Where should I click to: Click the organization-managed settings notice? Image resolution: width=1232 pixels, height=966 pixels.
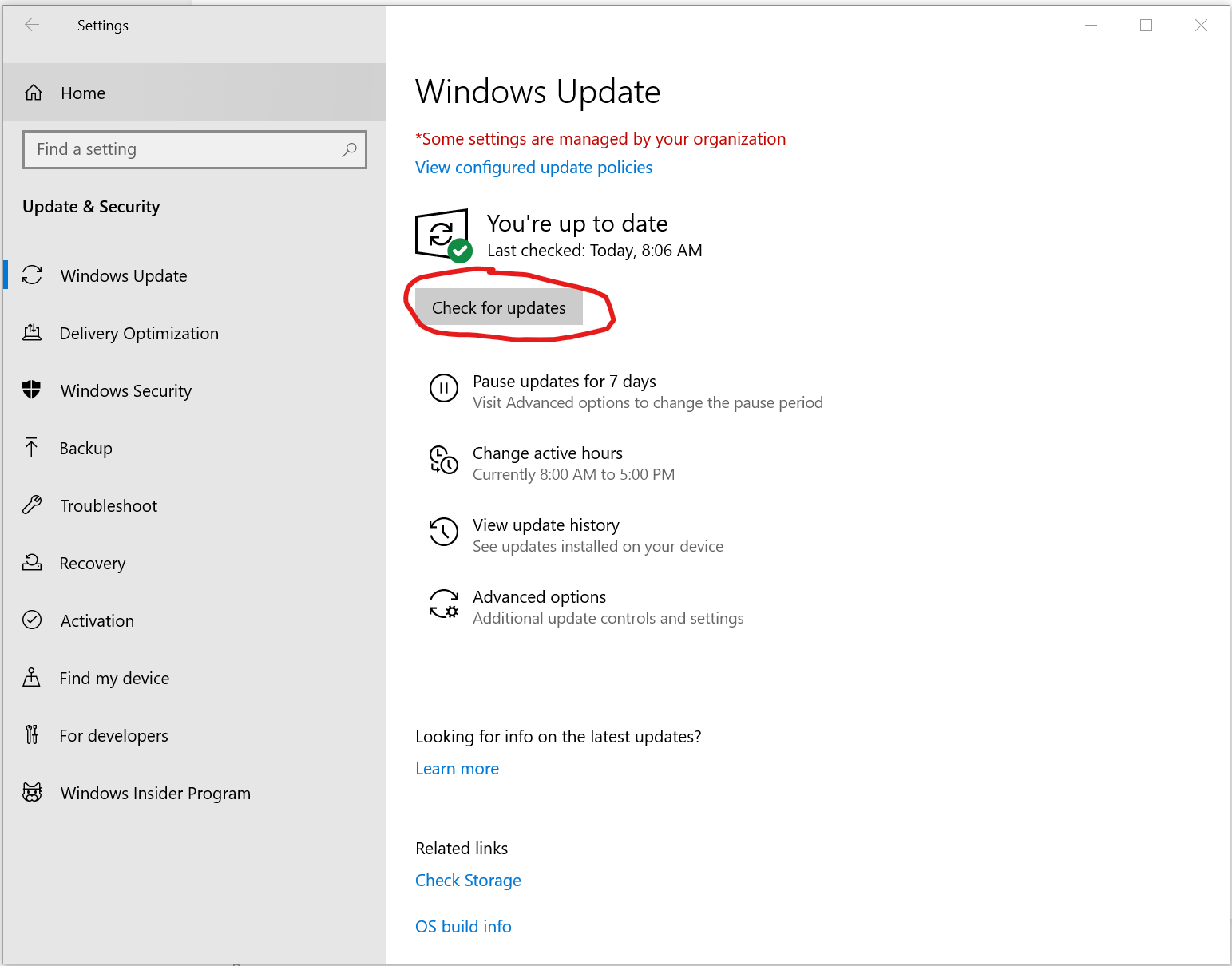click(x=600, y=139)
